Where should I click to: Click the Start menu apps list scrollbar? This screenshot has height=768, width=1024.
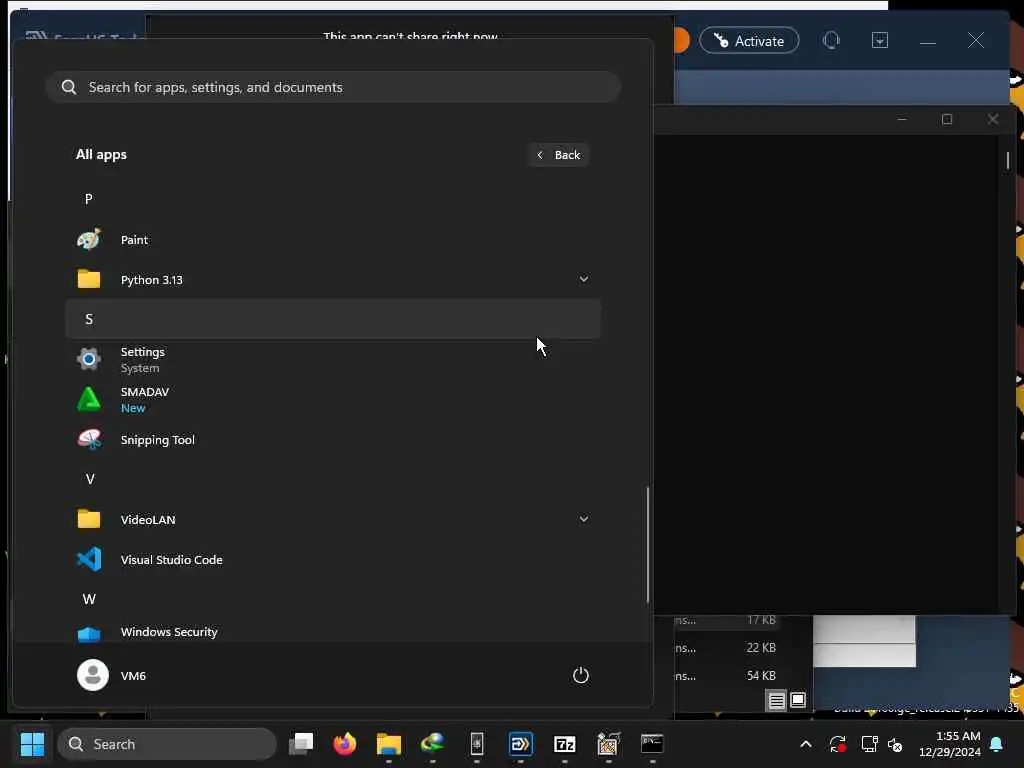click(x=647, y=544)
